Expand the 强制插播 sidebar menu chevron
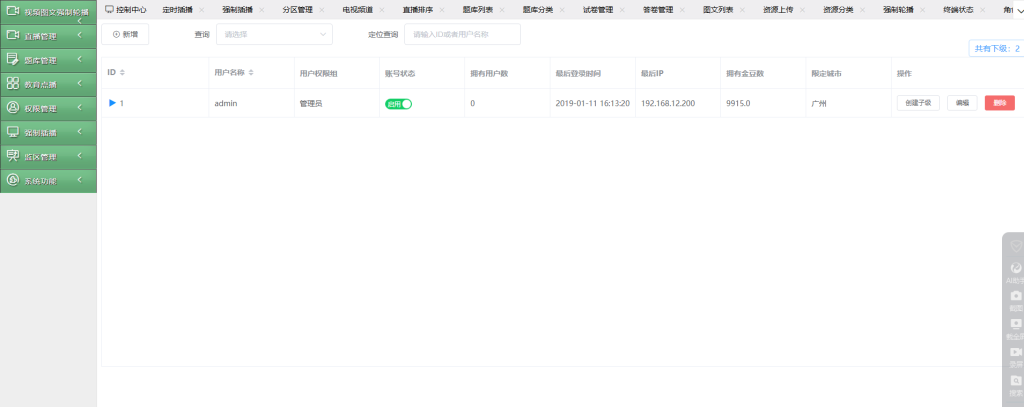1024x407 pixels. (79, 132)
